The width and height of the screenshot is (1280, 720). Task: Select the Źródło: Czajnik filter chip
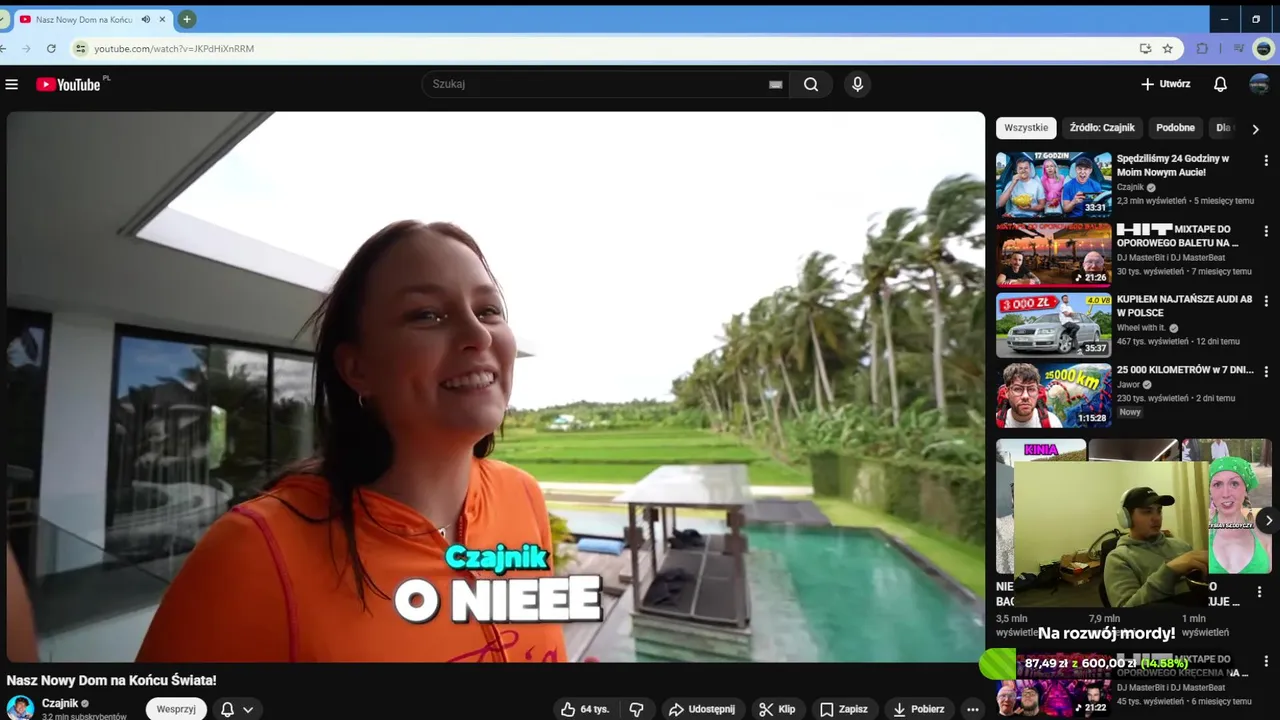pyautogui.click(x=1102, y=128)
